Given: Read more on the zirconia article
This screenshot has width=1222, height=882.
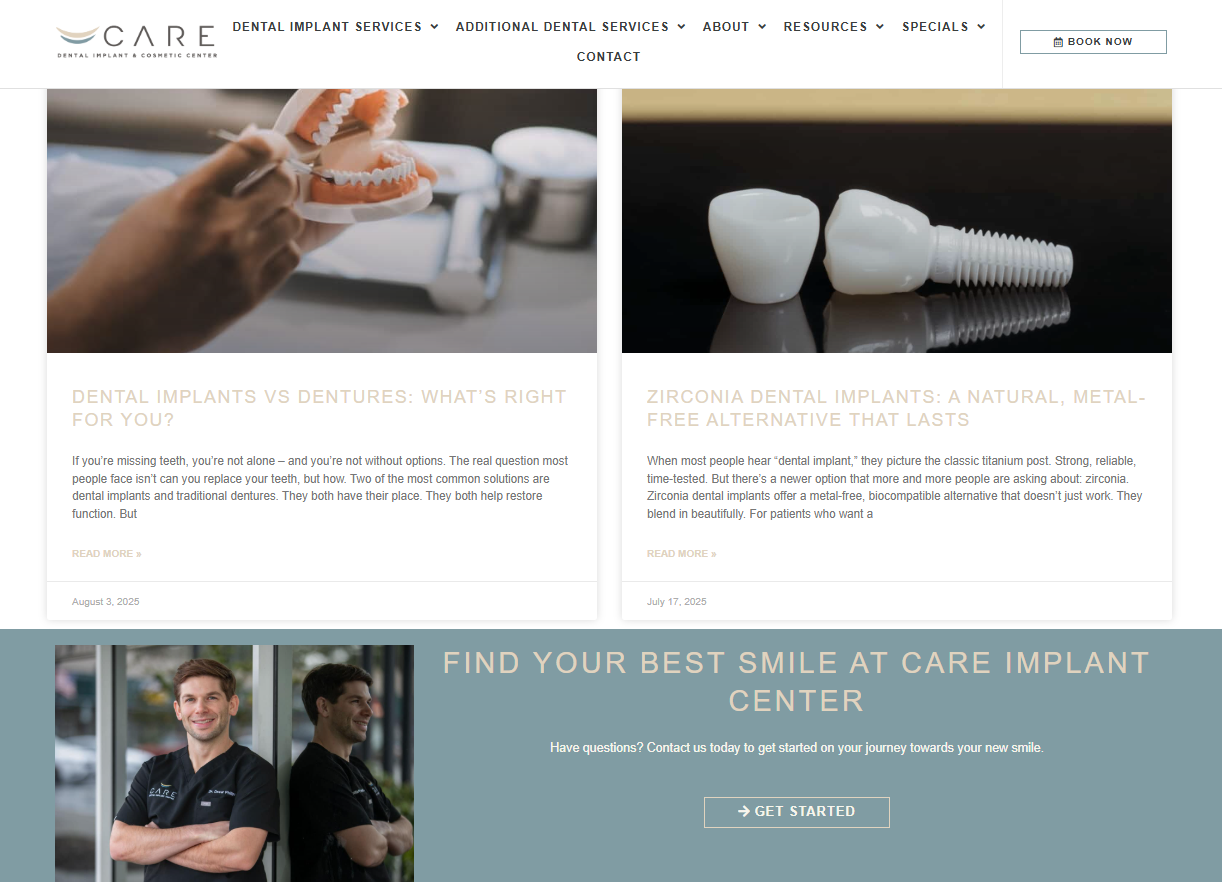Looking at the screenshot, I should pyautogui.click(x=682, y=554).
